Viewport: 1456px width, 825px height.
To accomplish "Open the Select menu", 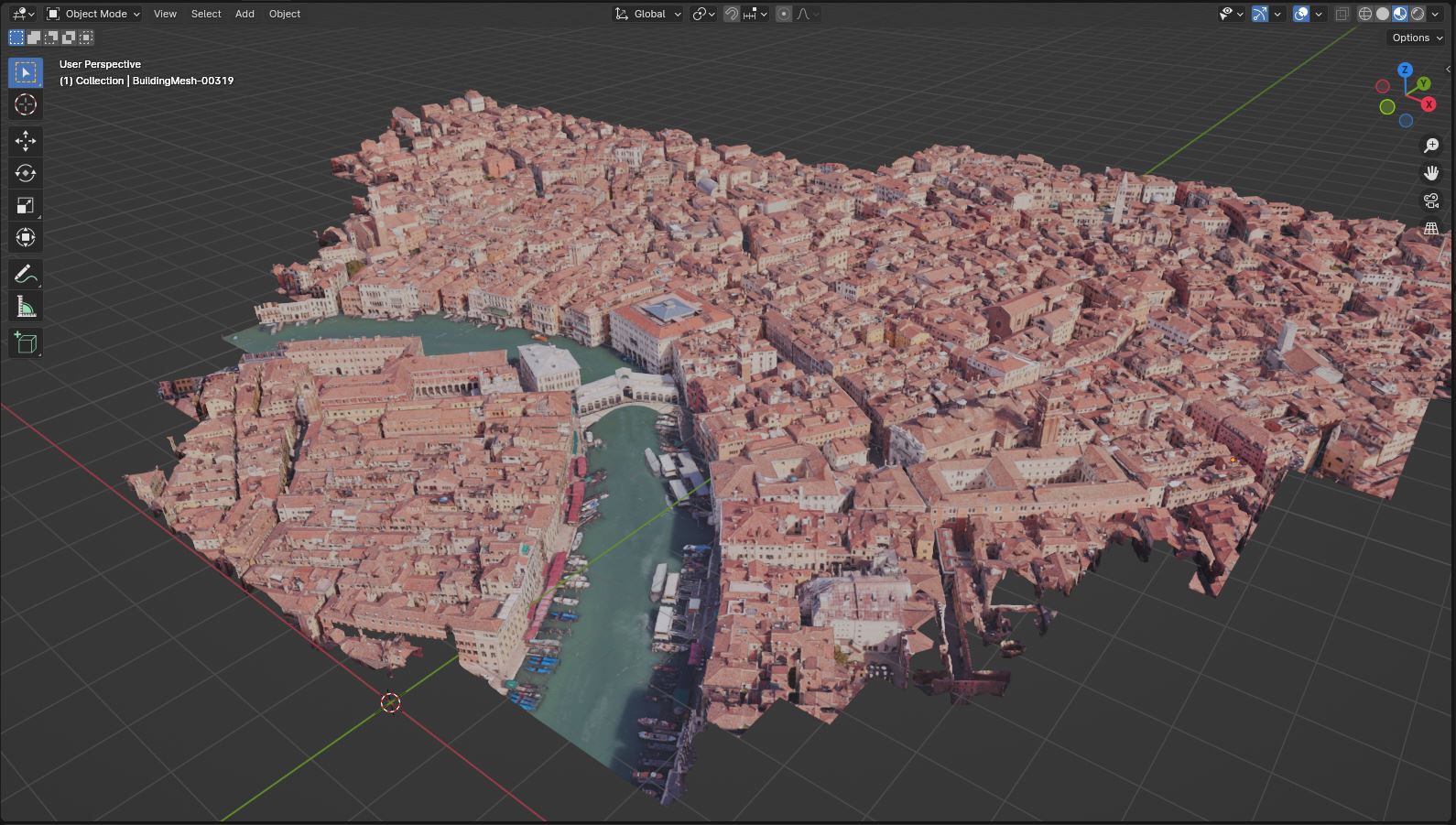I will coord(206,14).
